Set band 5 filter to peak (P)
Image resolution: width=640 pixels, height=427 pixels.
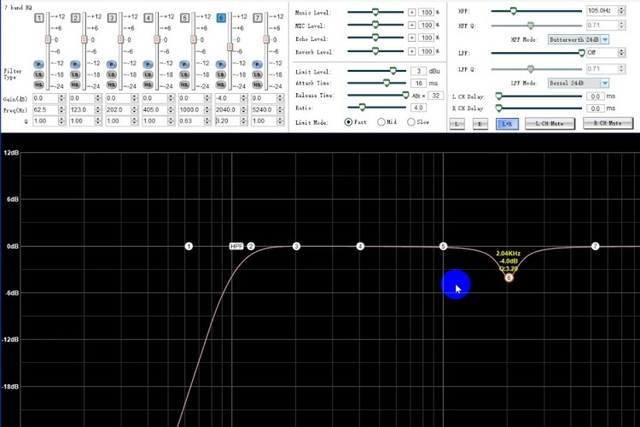[x=184, y=64]
